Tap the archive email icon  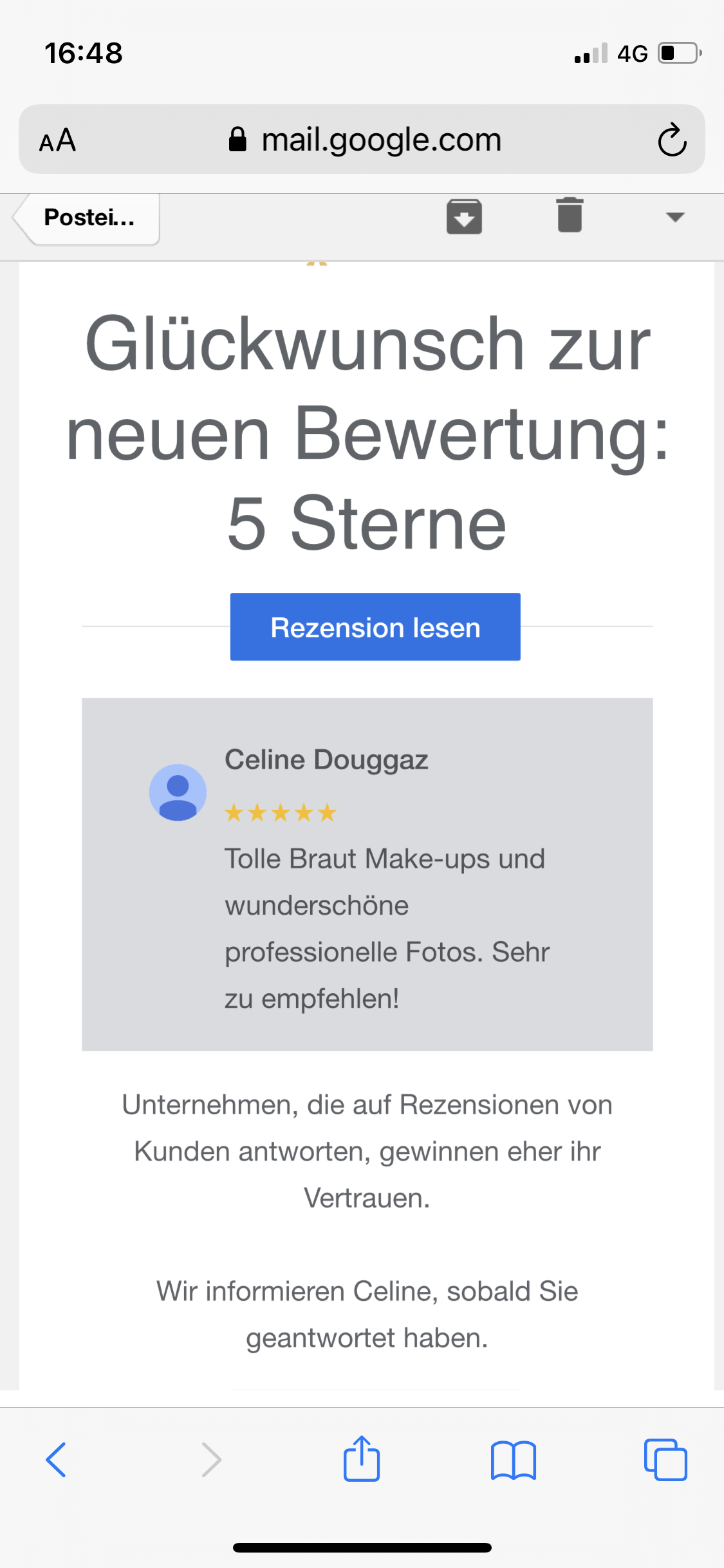(x=464, y=217)
